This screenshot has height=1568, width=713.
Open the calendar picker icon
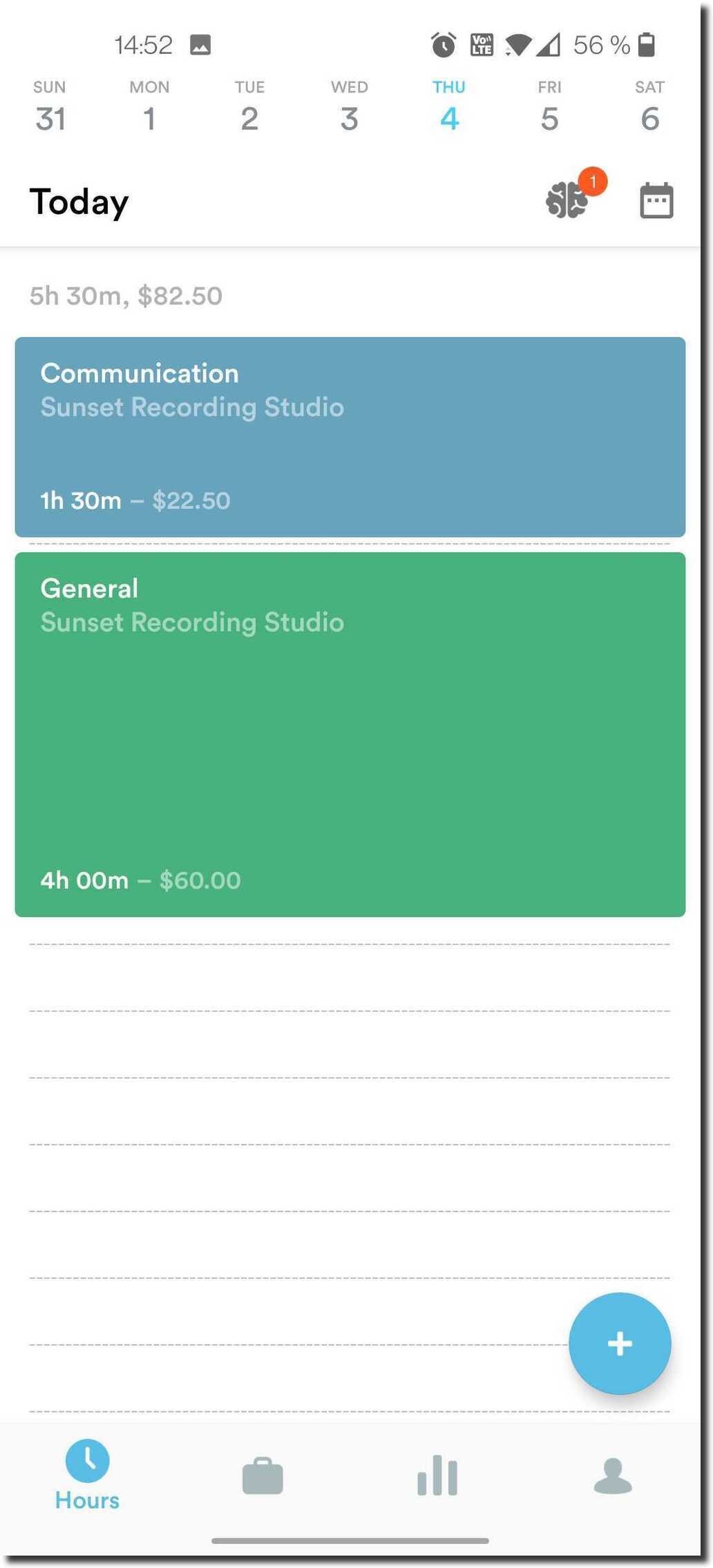pyautogui.click(x=656, y=201)
